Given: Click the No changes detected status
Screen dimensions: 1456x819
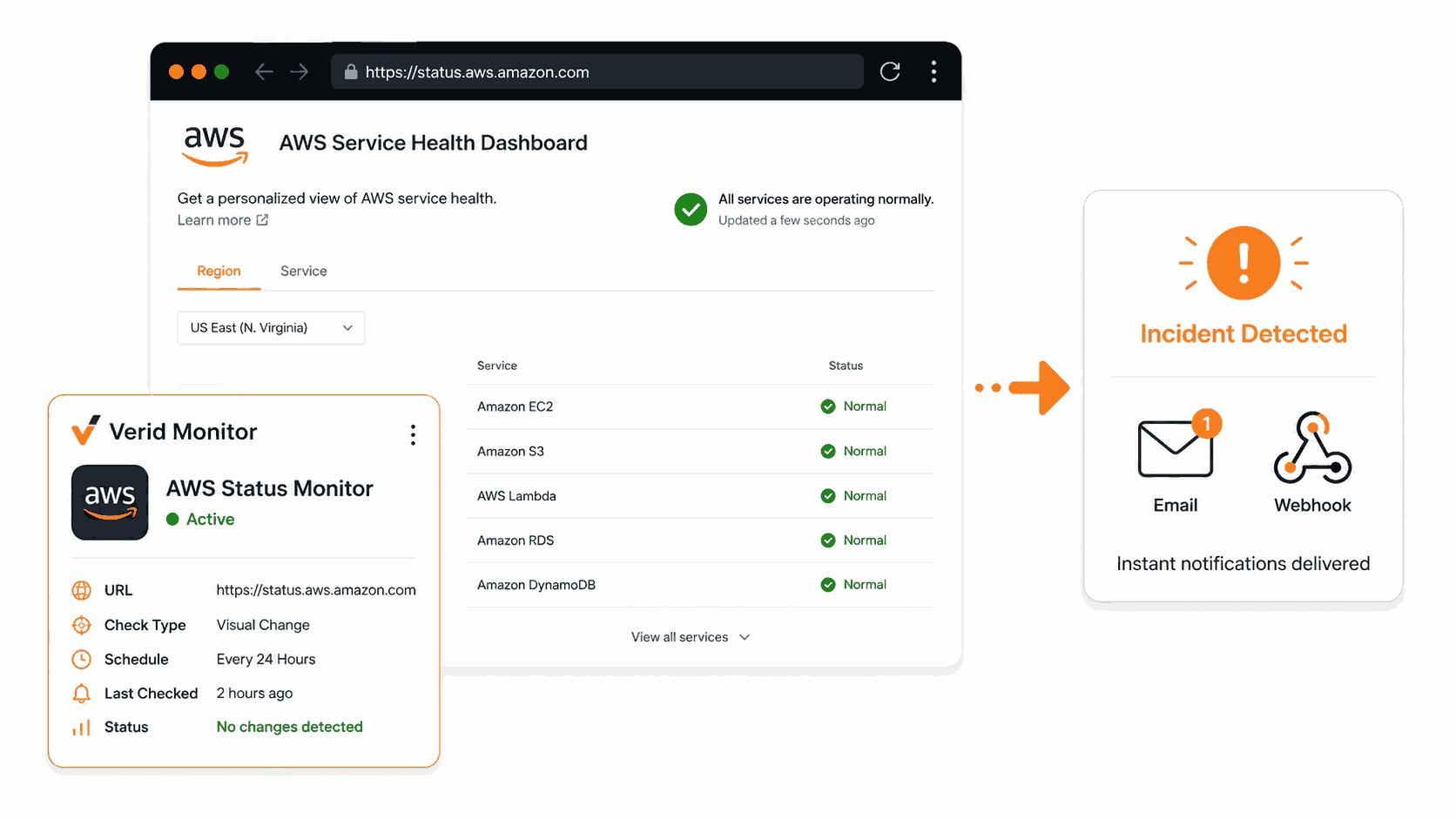Looking at the screenshot, I should point(289,727).
